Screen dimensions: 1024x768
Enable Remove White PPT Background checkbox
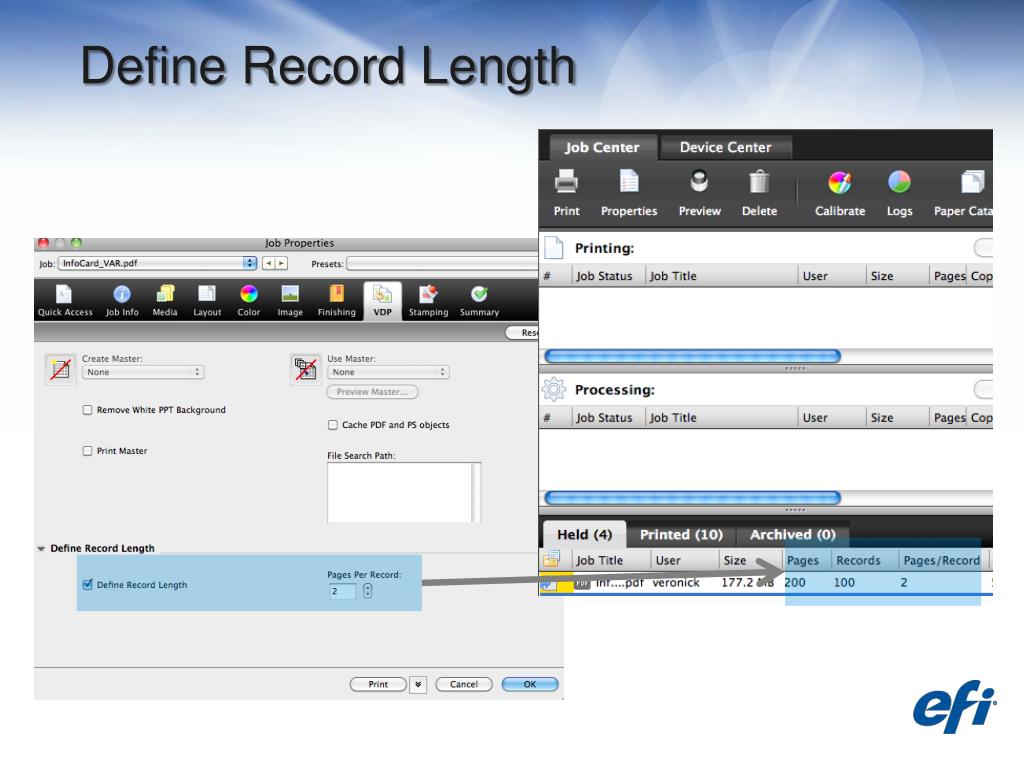click(x=88, y=410)
